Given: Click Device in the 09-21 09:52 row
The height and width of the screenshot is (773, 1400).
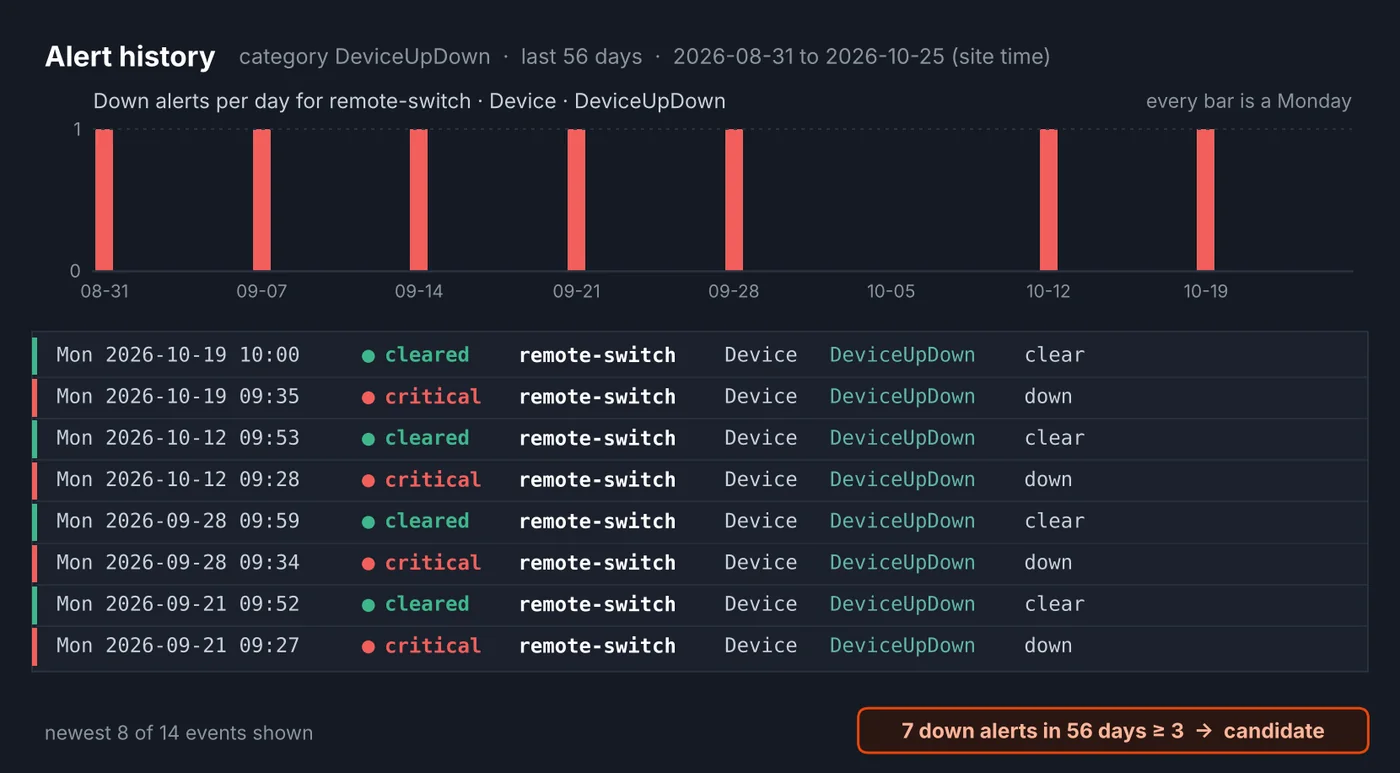Looking at the screenshot, I should [761, 604].
